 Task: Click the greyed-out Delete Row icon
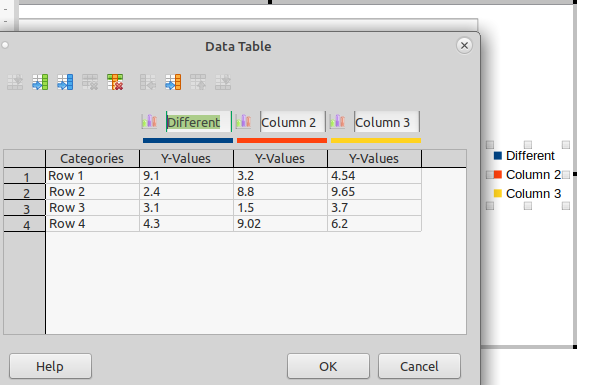coord(90,82)
